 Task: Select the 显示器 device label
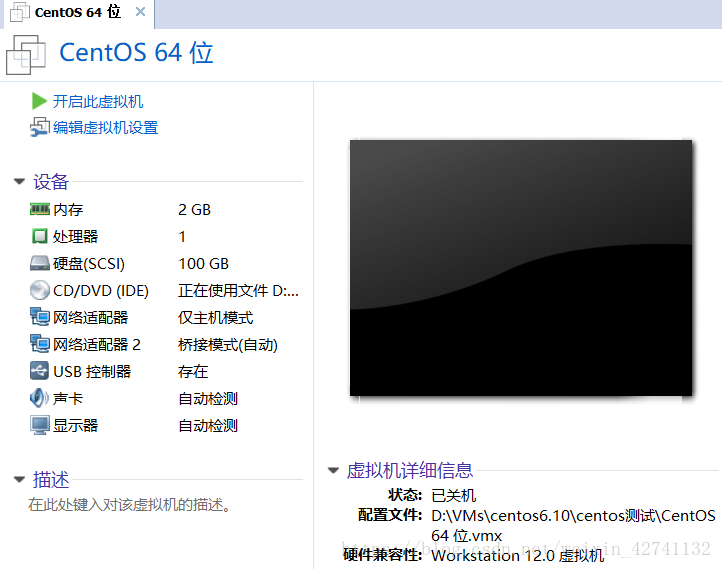coord(75,425)
